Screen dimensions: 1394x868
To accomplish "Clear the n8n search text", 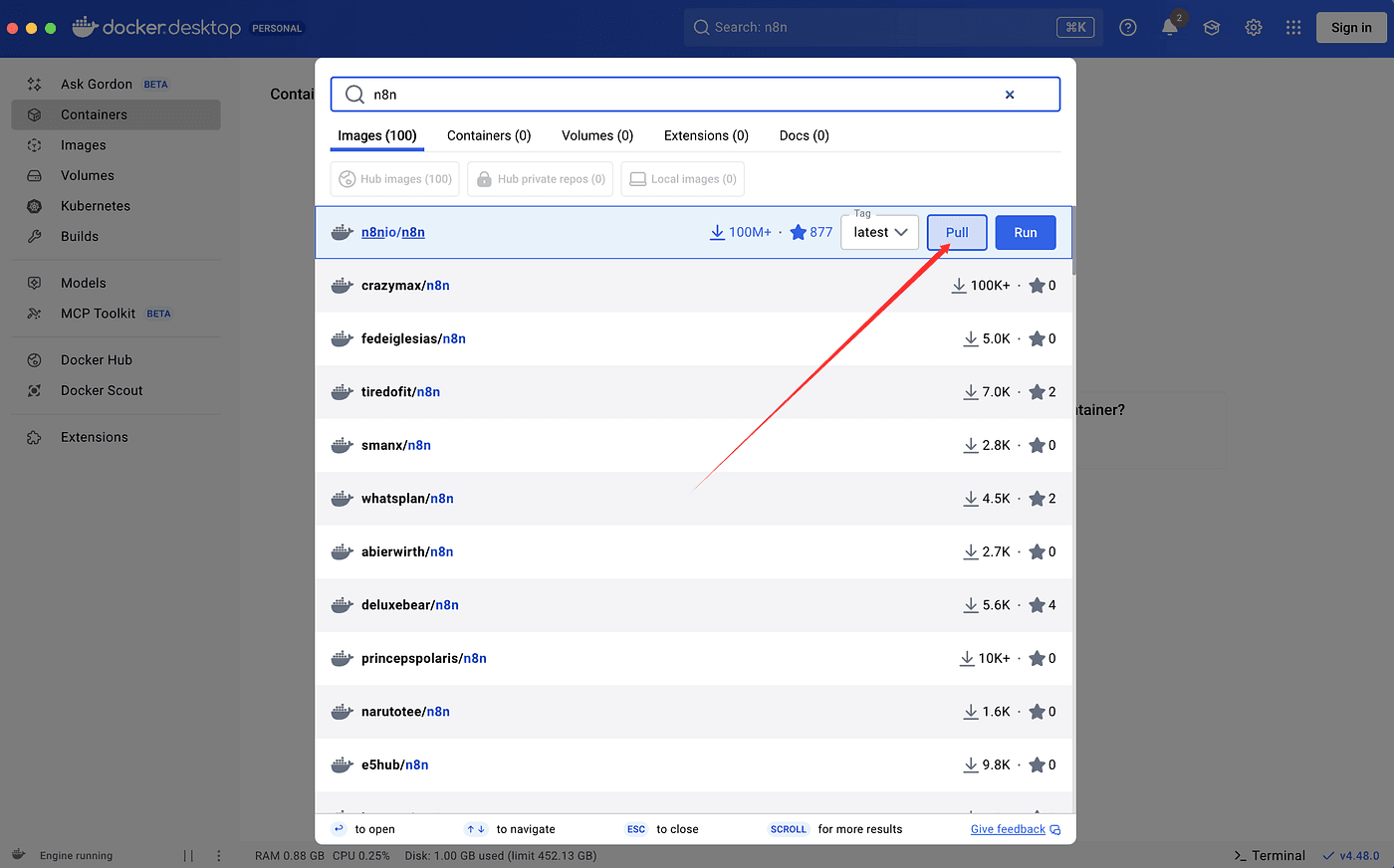I will tap(1010, 95).
